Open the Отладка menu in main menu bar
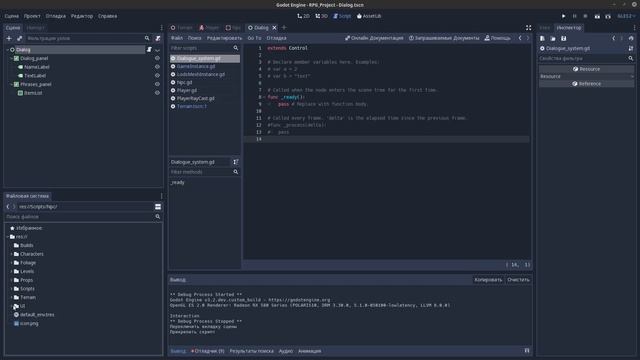 pyautogui.click(x=56, y=16)
